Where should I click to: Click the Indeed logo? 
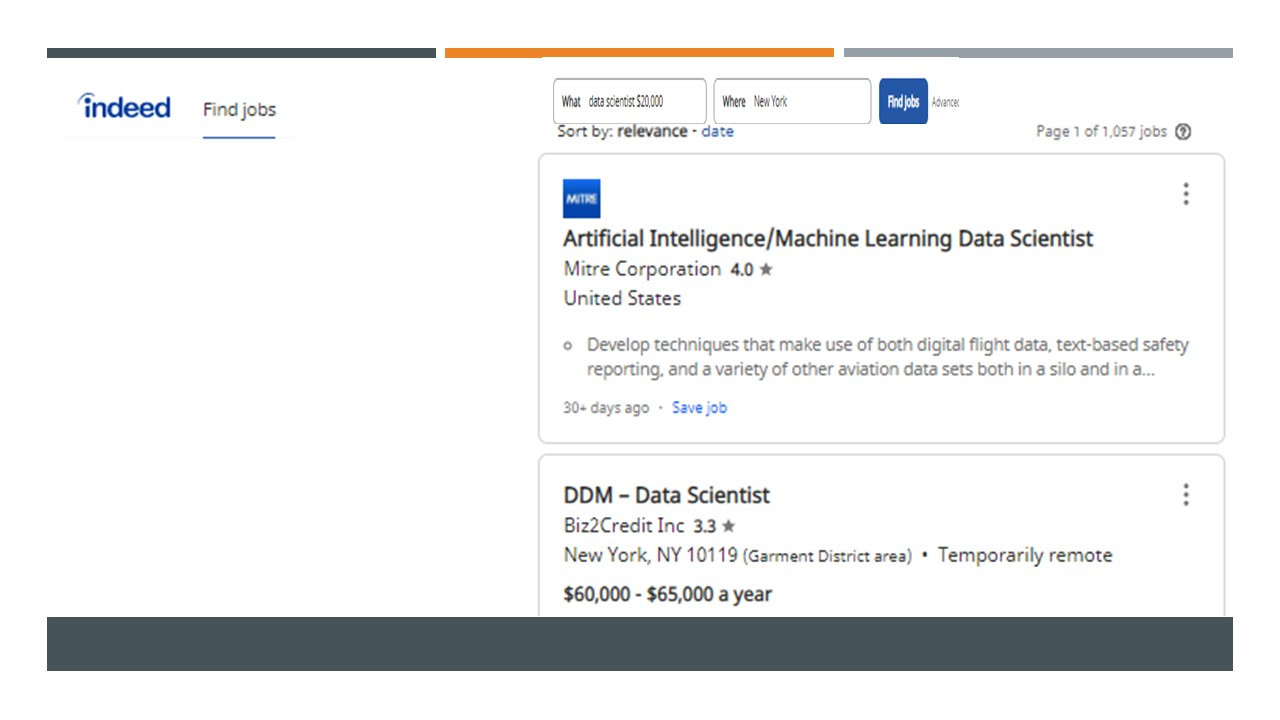coord(125,107)
